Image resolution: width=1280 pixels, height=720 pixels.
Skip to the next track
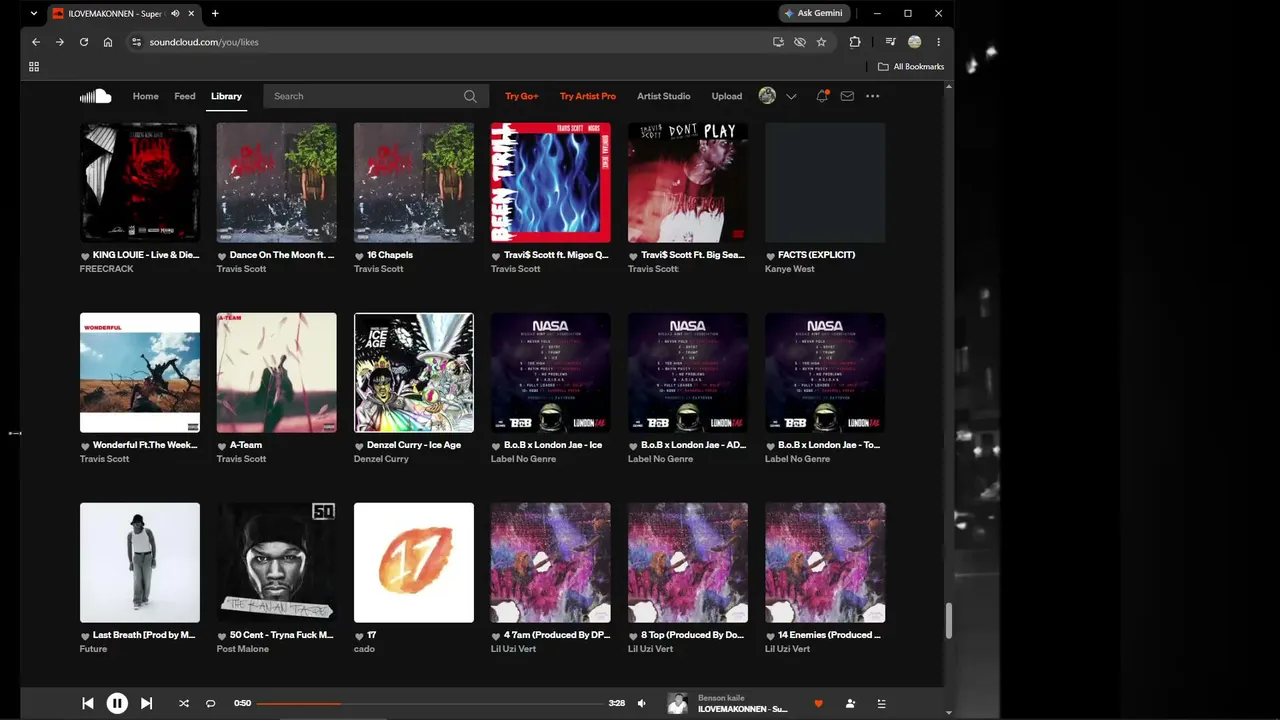146,703
